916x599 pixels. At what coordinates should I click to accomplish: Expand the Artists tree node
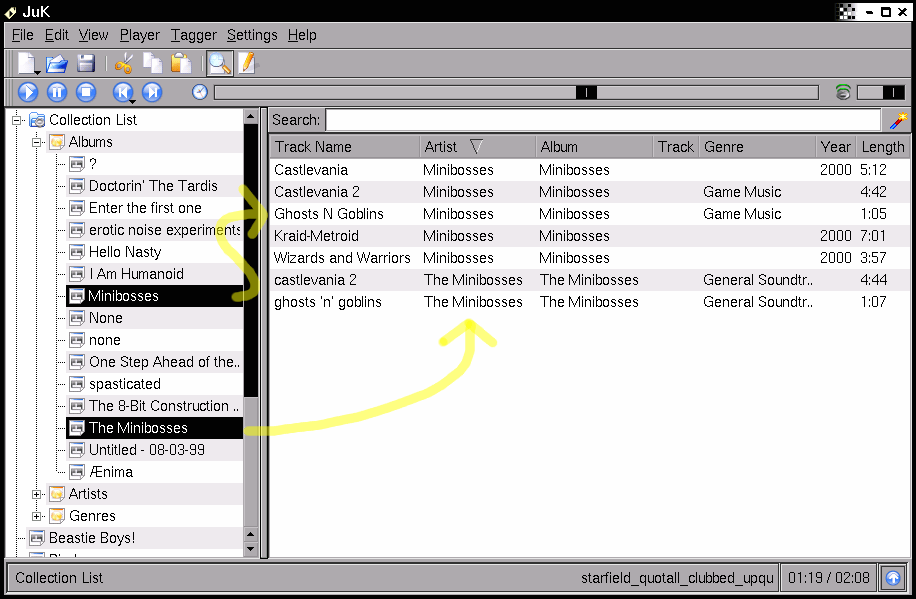(37, 494)
